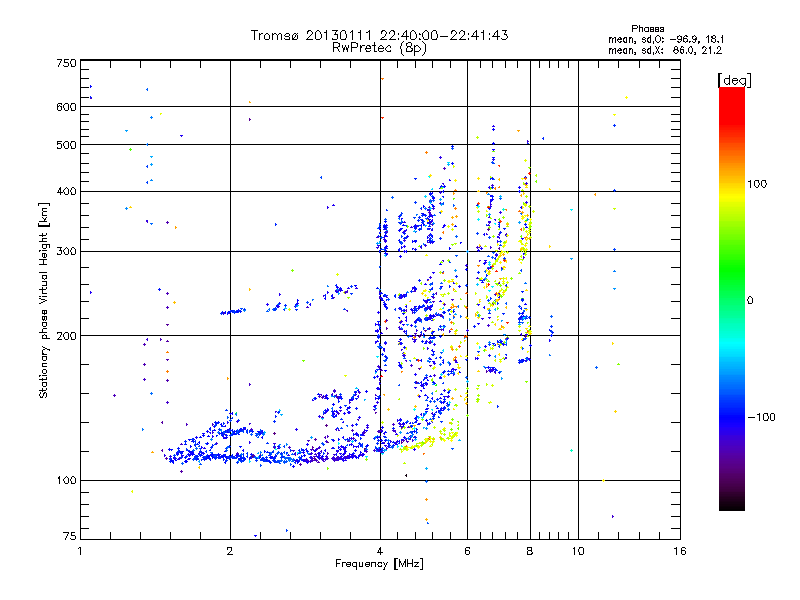Click the "[deg]" colorbar unit label
Screen dimensions: 800x600
[735, 80]
